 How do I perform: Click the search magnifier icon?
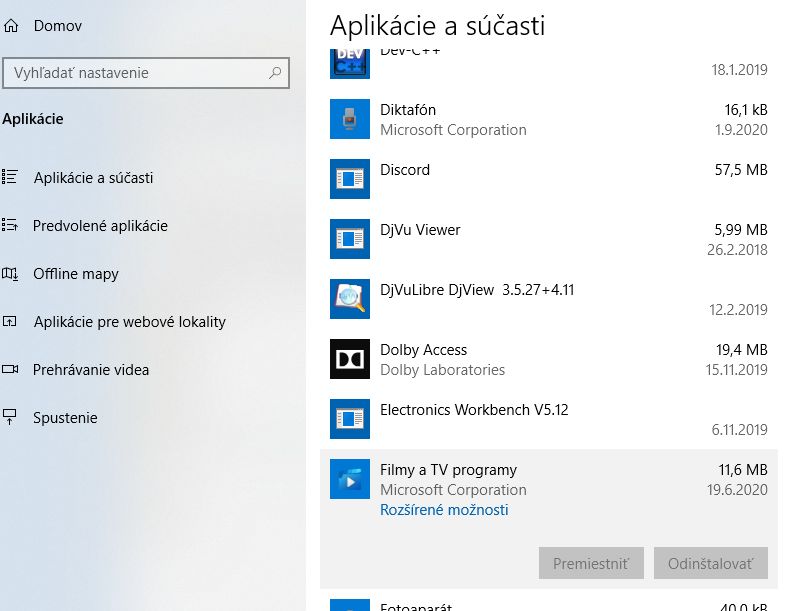click(276, 73)
